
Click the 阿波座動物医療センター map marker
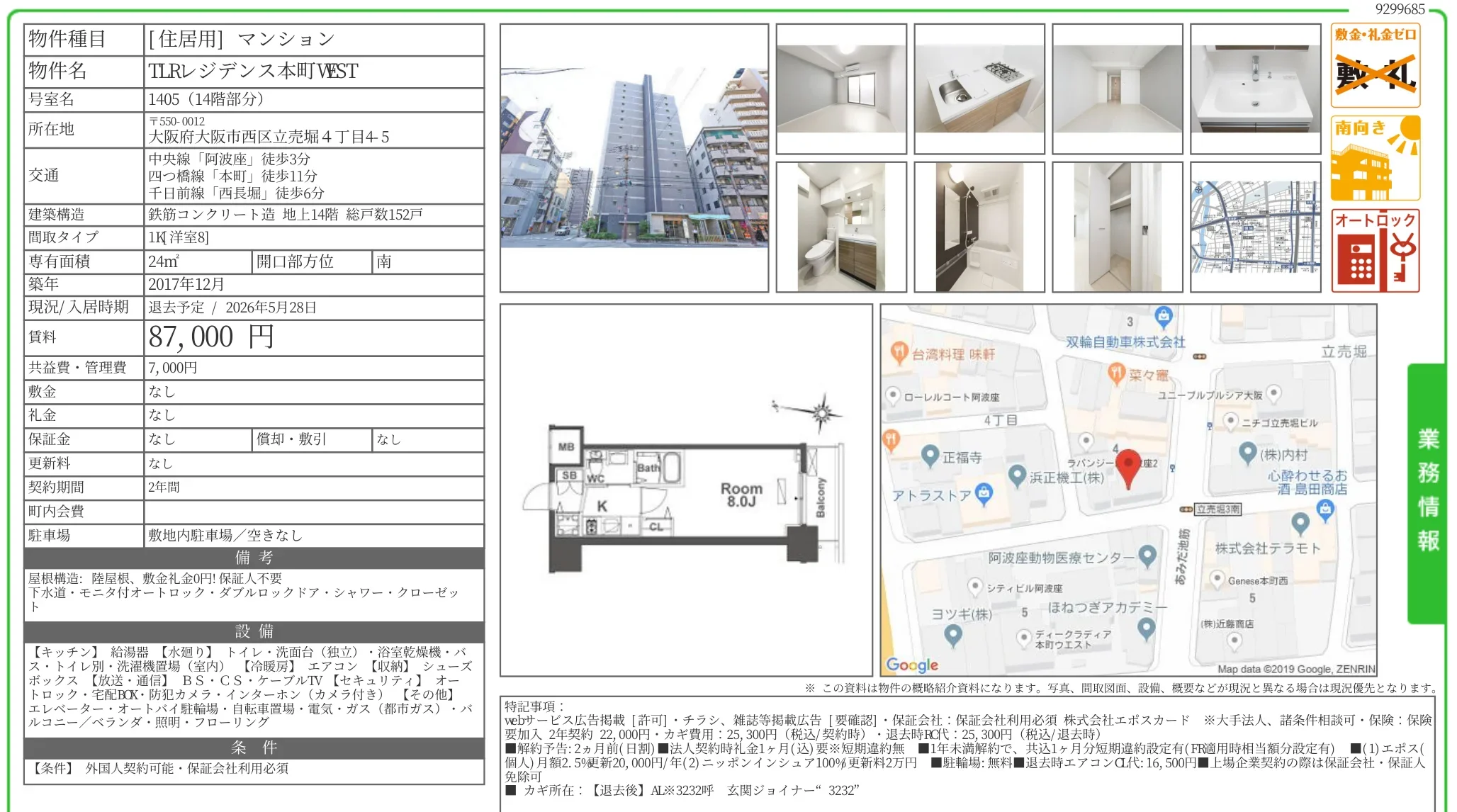coord(1147,556)
